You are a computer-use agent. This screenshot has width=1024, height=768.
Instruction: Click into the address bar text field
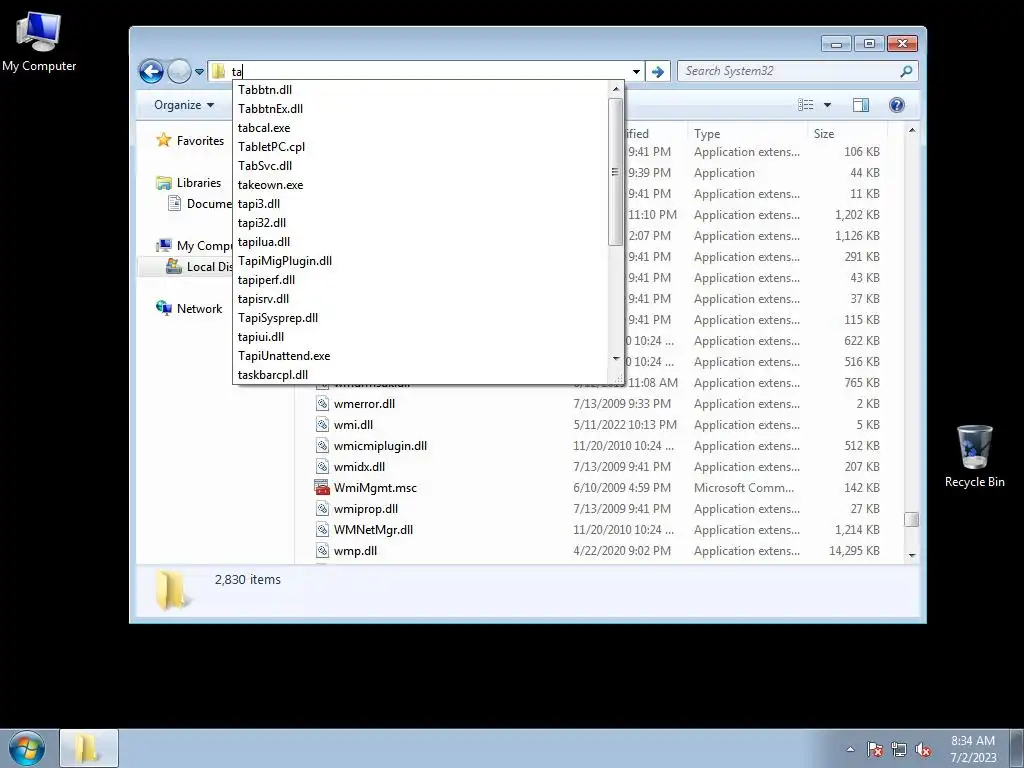tap(428, 71)
